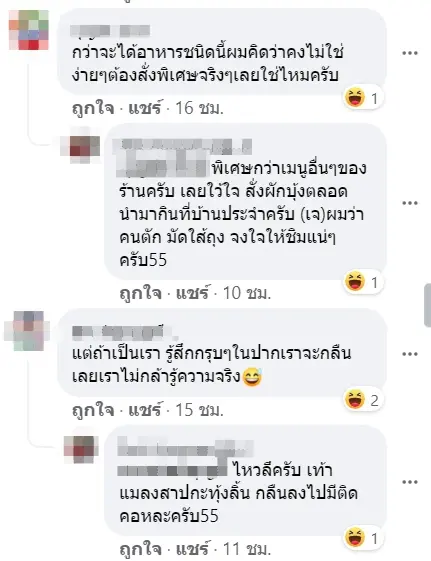
Task: View haha reaction on 16 ชม. comment
Action: point(362,98)
